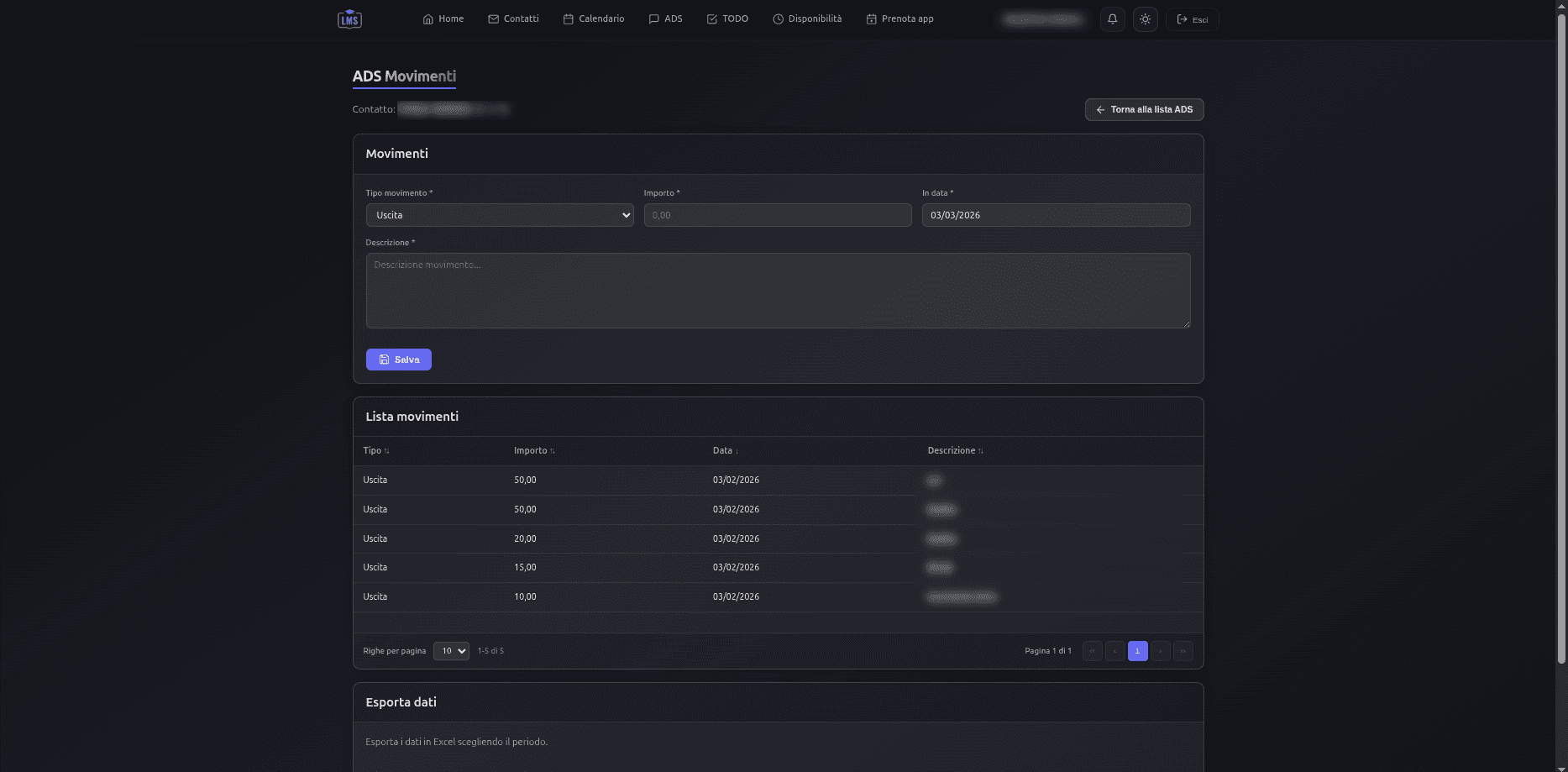
Task: Open the Disponibilità page
Action: click(806, 19)
